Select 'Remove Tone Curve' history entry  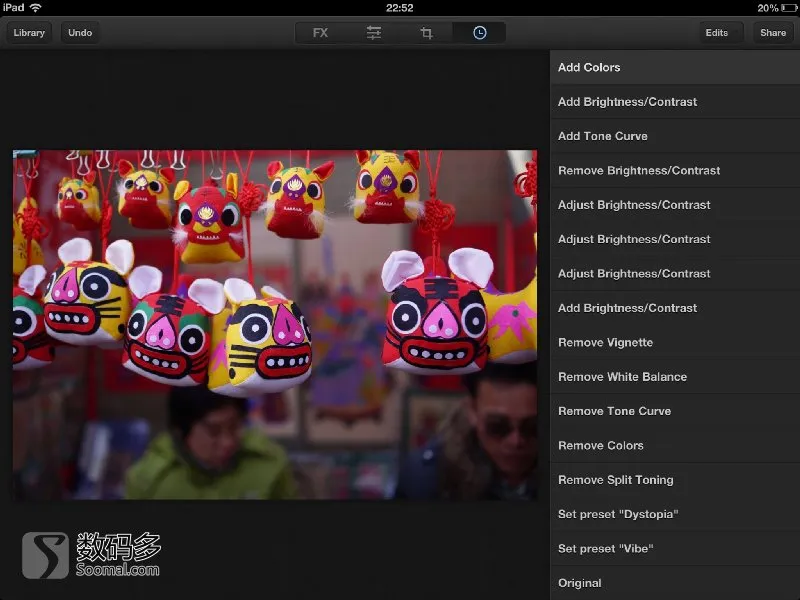(675, 411)
